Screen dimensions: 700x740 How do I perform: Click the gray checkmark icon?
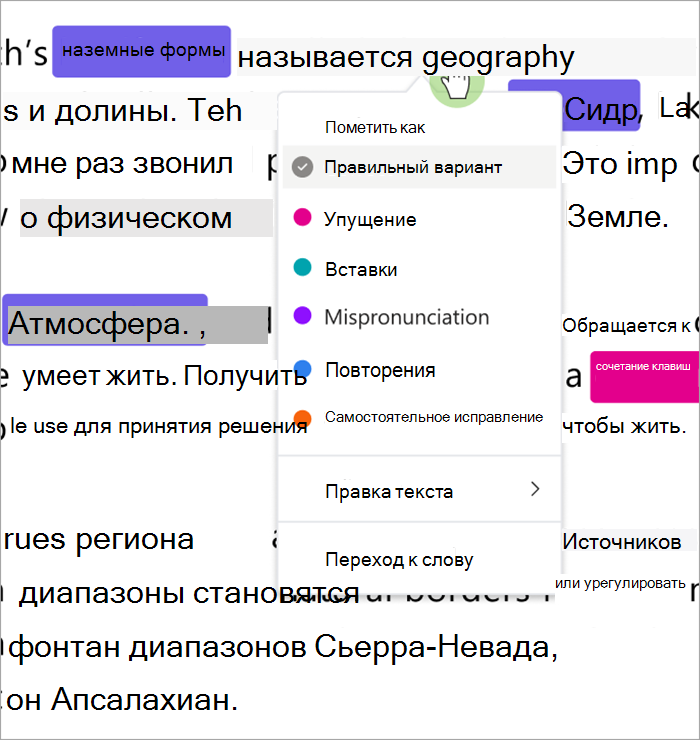302,167
